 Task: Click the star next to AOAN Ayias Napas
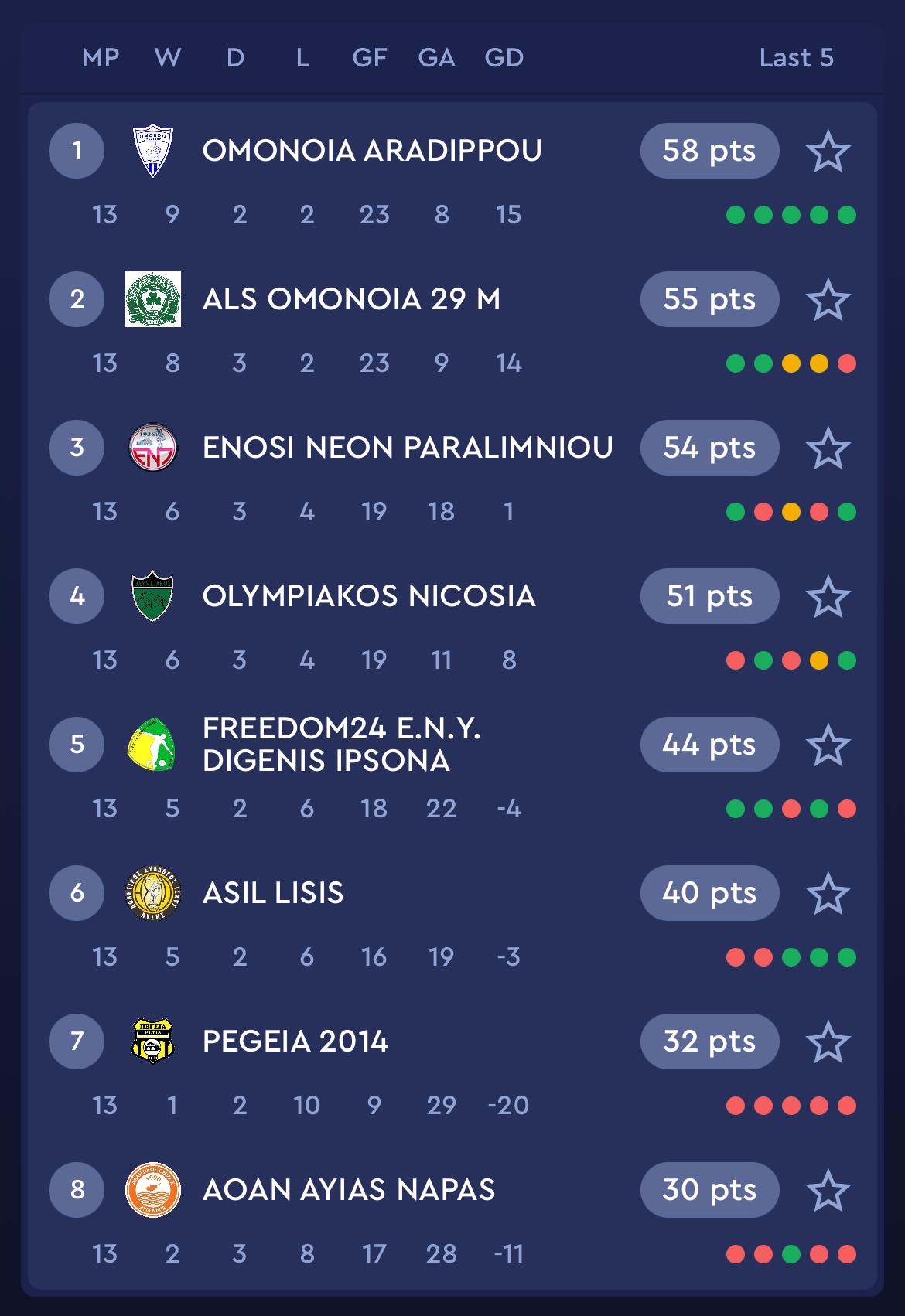coord(828,1190)
